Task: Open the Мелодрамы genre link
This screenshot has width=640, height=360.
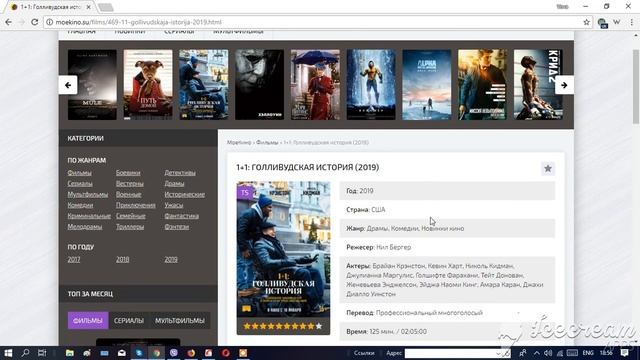Action: pyautogui.click(x=84, y=227)
